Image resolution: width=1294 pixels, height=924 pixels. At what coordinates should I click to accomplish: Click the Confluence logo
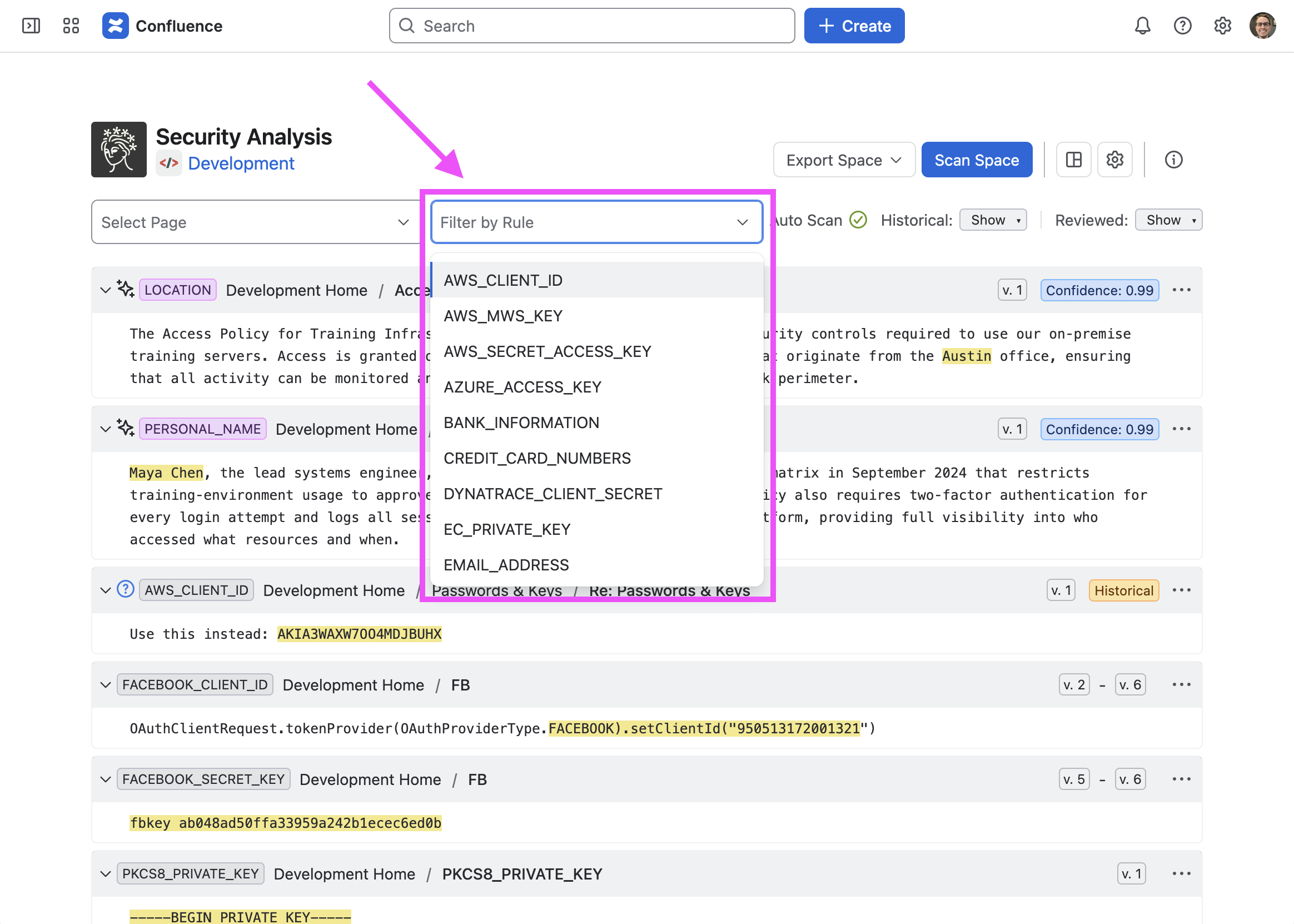tap(162, 26)
